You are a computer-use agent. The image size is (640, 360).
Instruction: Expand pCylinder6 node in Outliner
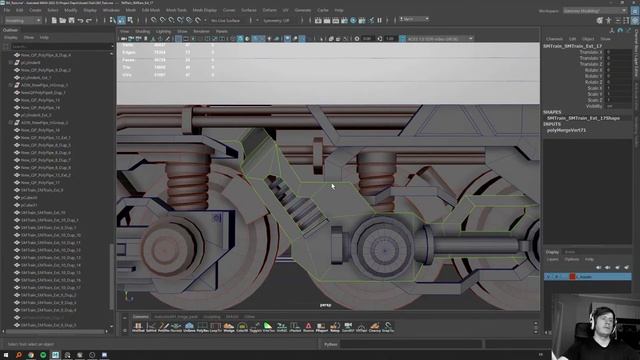coord(11,62)
